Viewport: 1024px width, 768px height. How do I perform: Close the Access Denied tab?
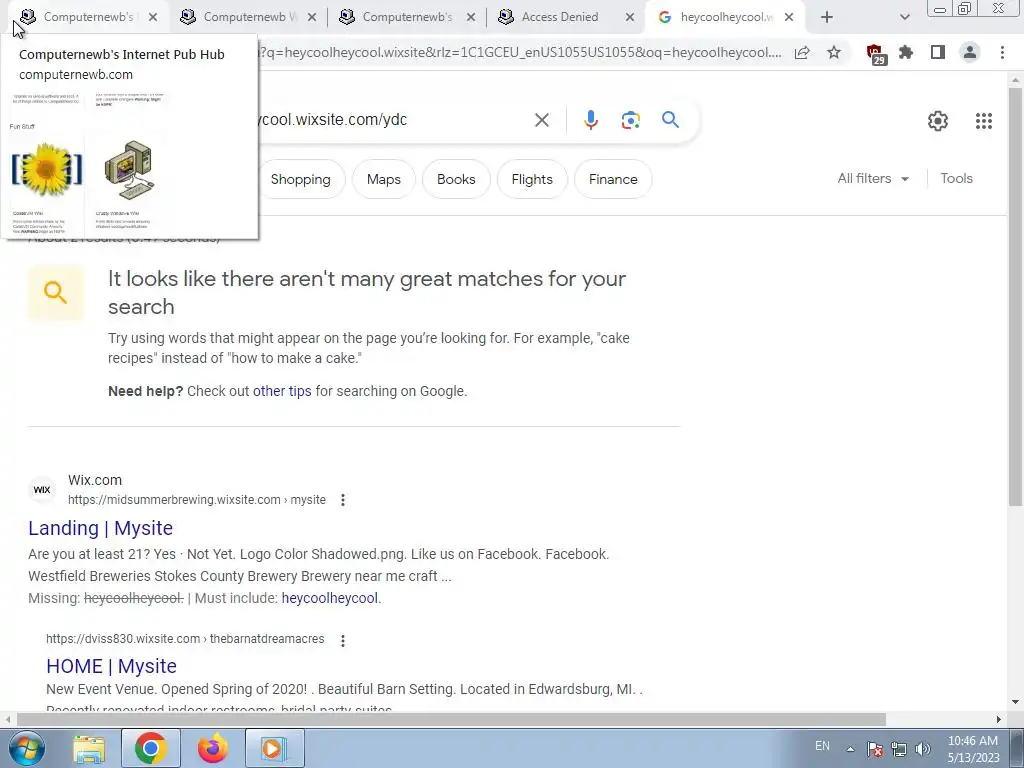(630, 18)
